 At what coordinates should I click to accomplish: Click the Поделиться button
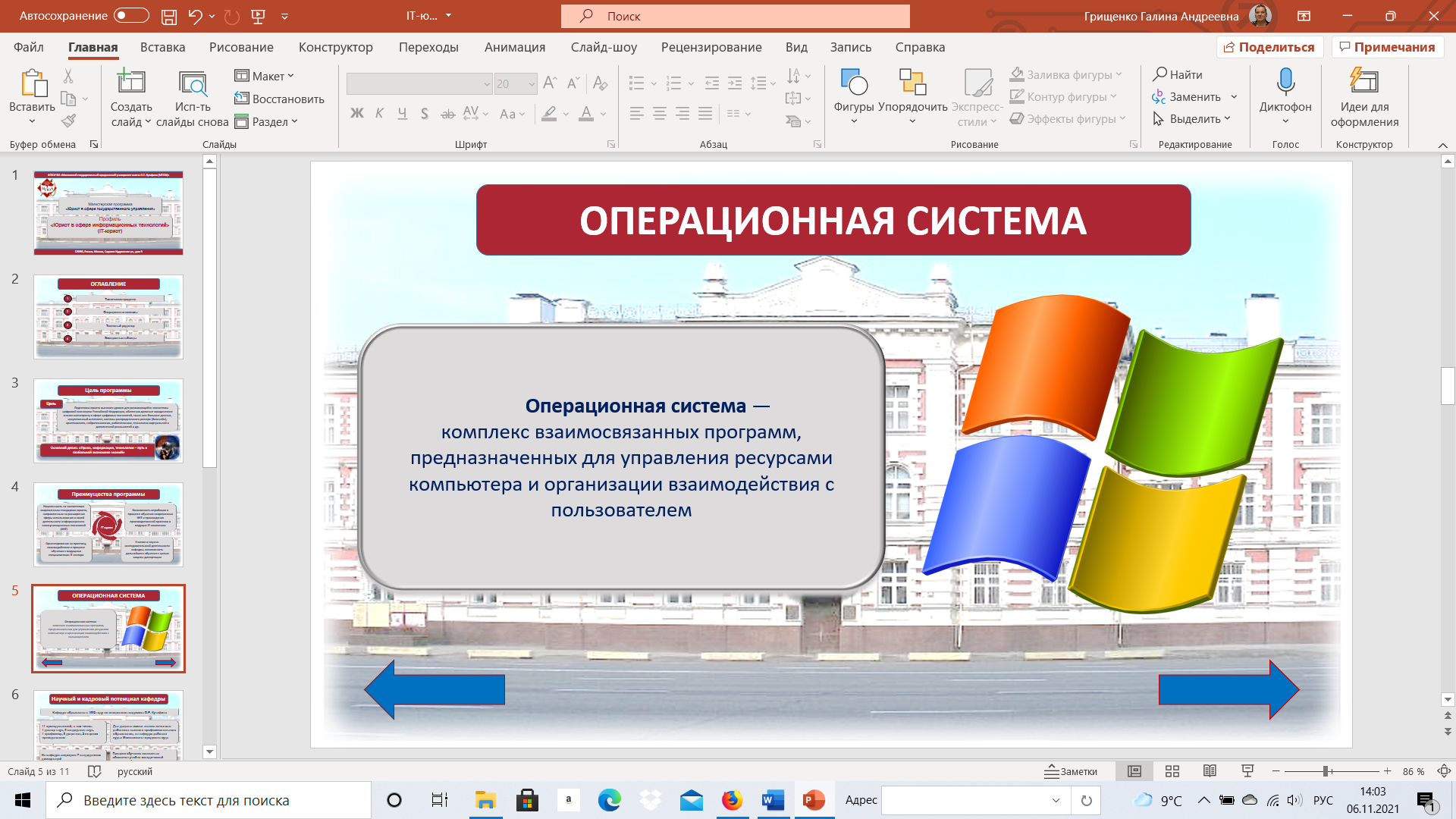[x=1269, y=47]
